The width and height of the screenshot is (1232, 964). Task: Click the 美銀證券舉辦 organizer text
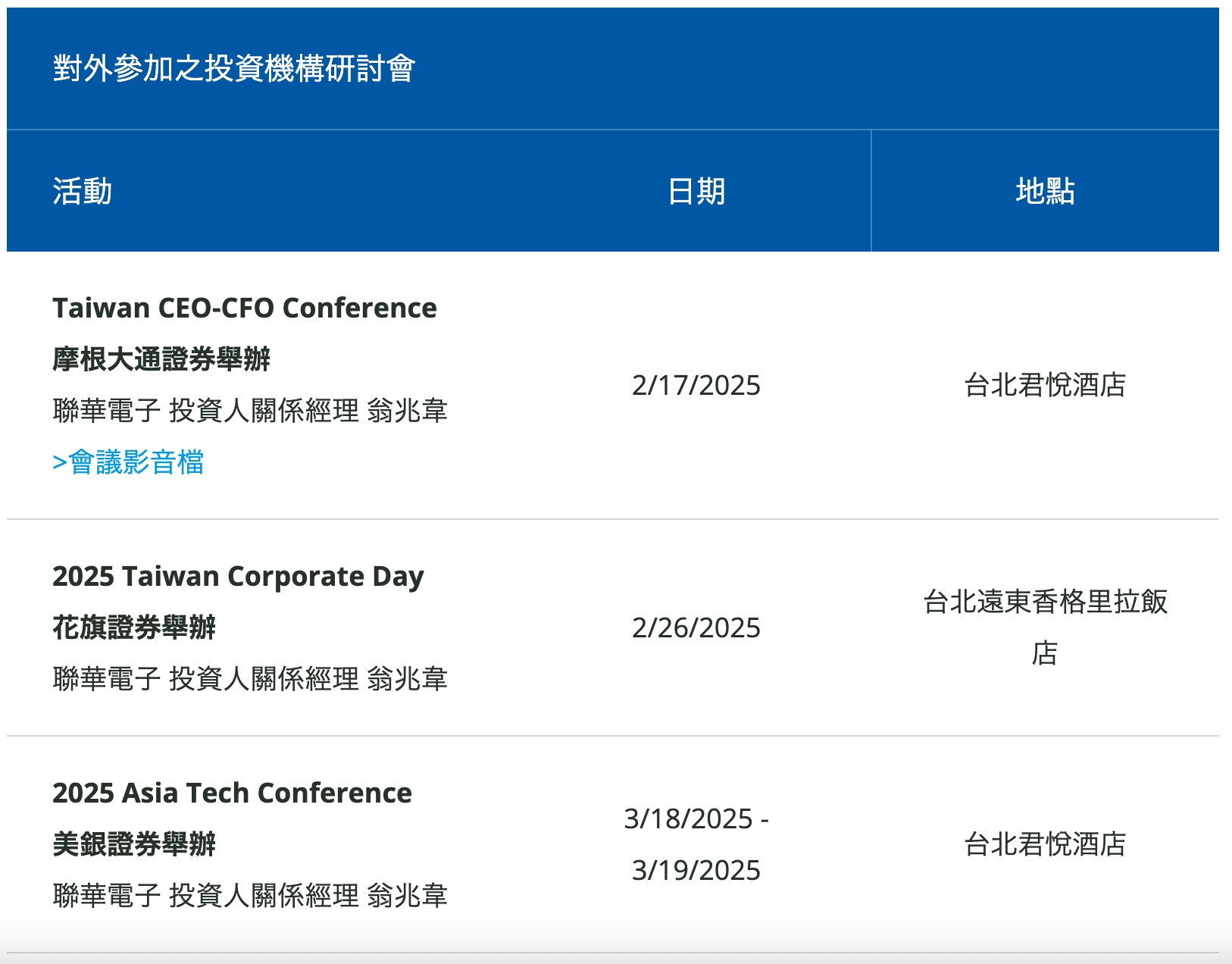click(134, 844)
